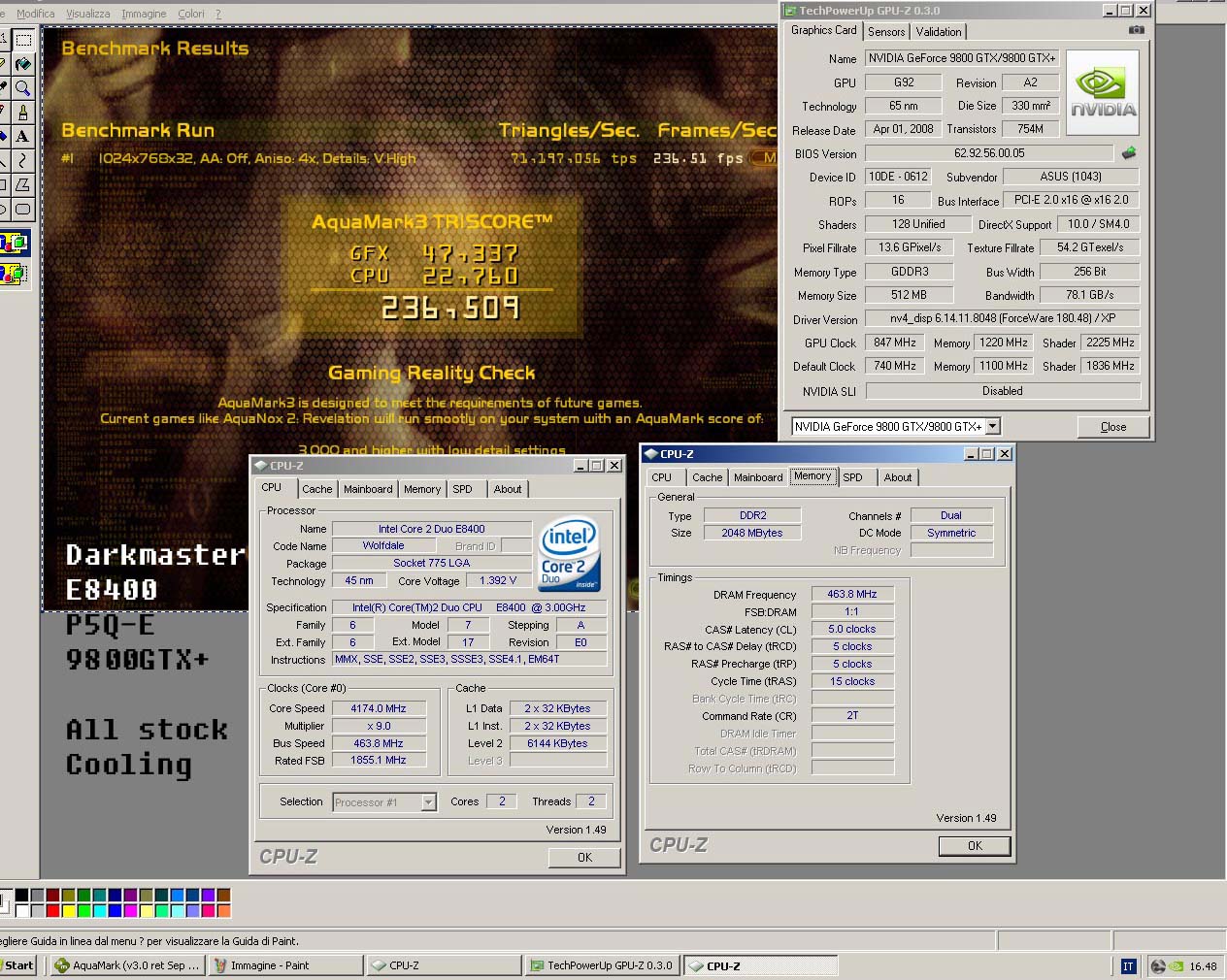Open the Visualizza menu in Paint
This screenshot has height=980, width=1227.
pos(87,14)
